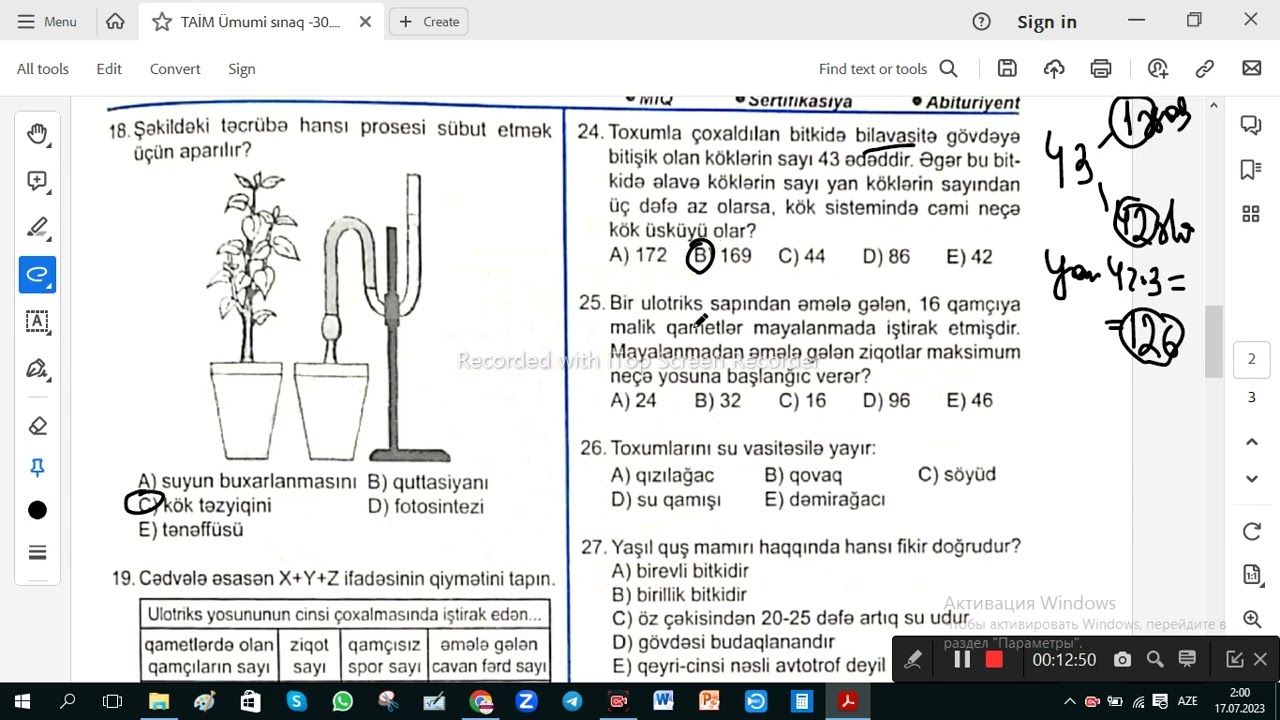Viewport: 1280px width, 720px height.
Task: Open the Sign menu item
Action: (x=242, y=69)
